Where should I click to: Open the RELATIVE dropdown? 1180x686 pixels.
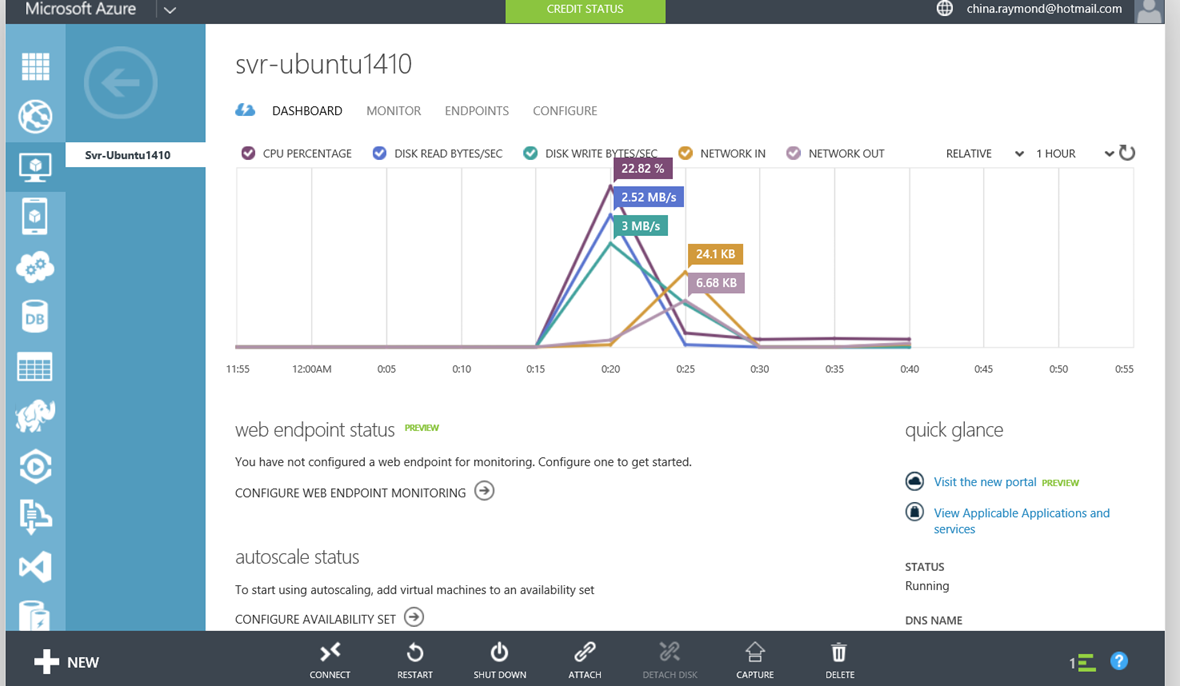[984, 153]
